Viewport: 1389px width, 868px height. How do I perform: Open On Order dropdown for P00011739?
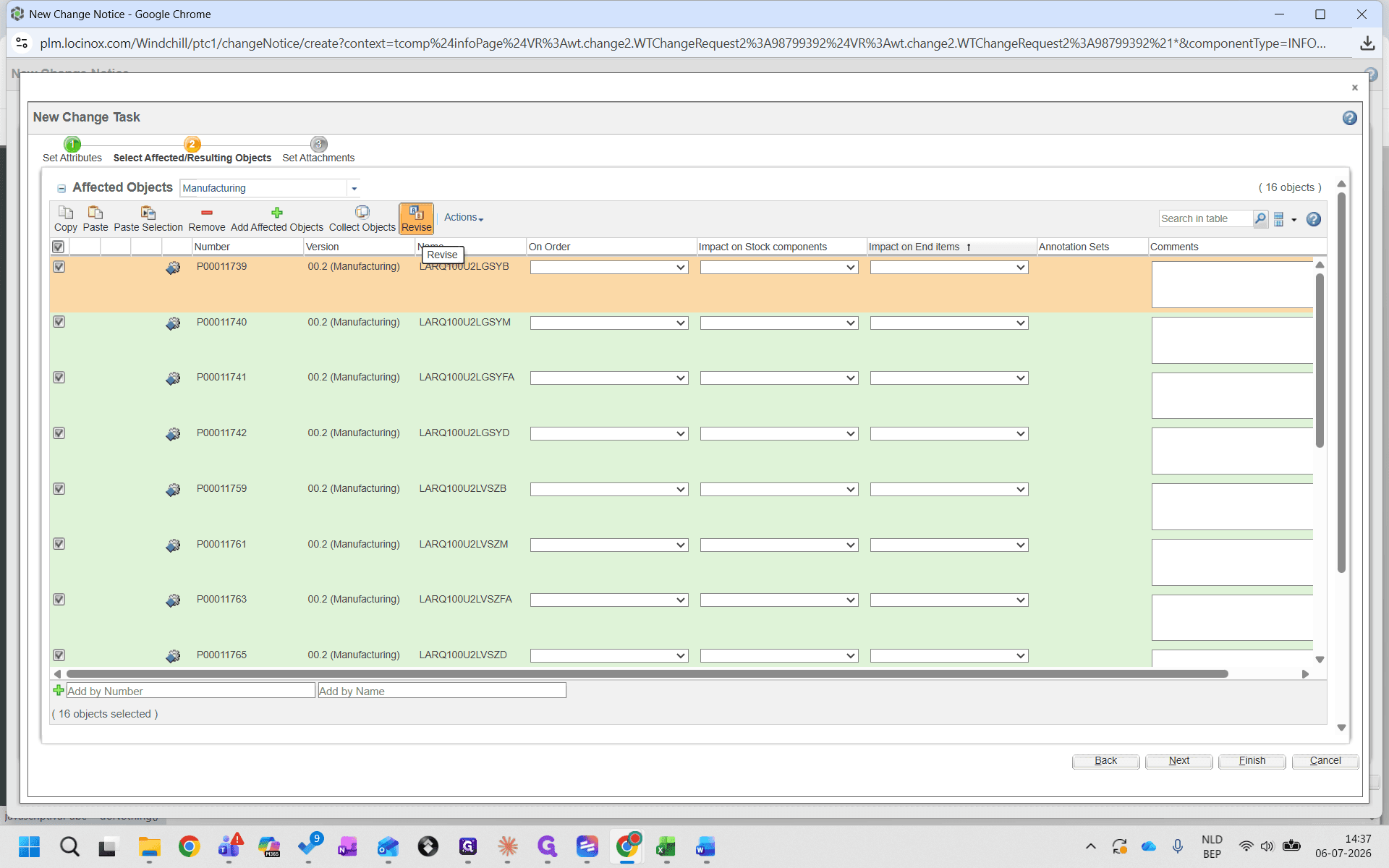tap(608, 268)
